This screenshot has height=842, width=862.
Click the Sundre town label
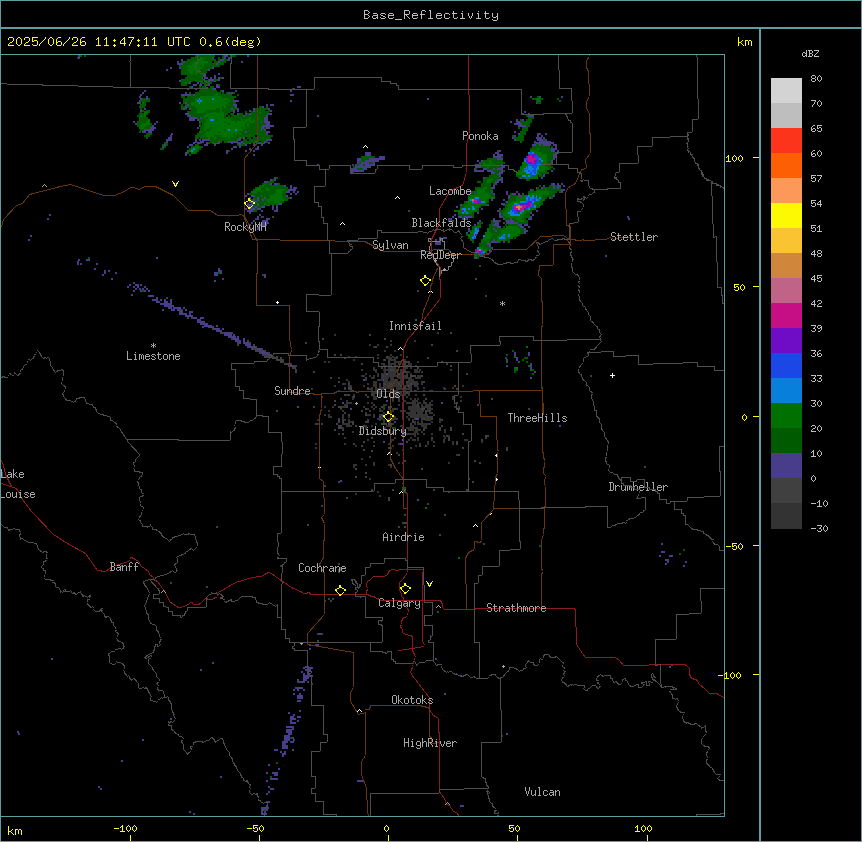(292, 391)
